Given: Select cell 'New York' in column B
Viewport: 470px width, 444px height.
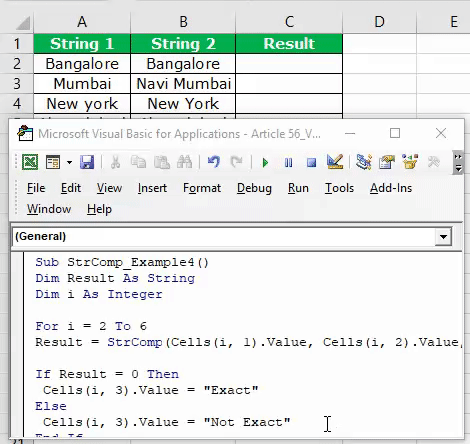Looking at the screenshot, I should click(183, 104).
